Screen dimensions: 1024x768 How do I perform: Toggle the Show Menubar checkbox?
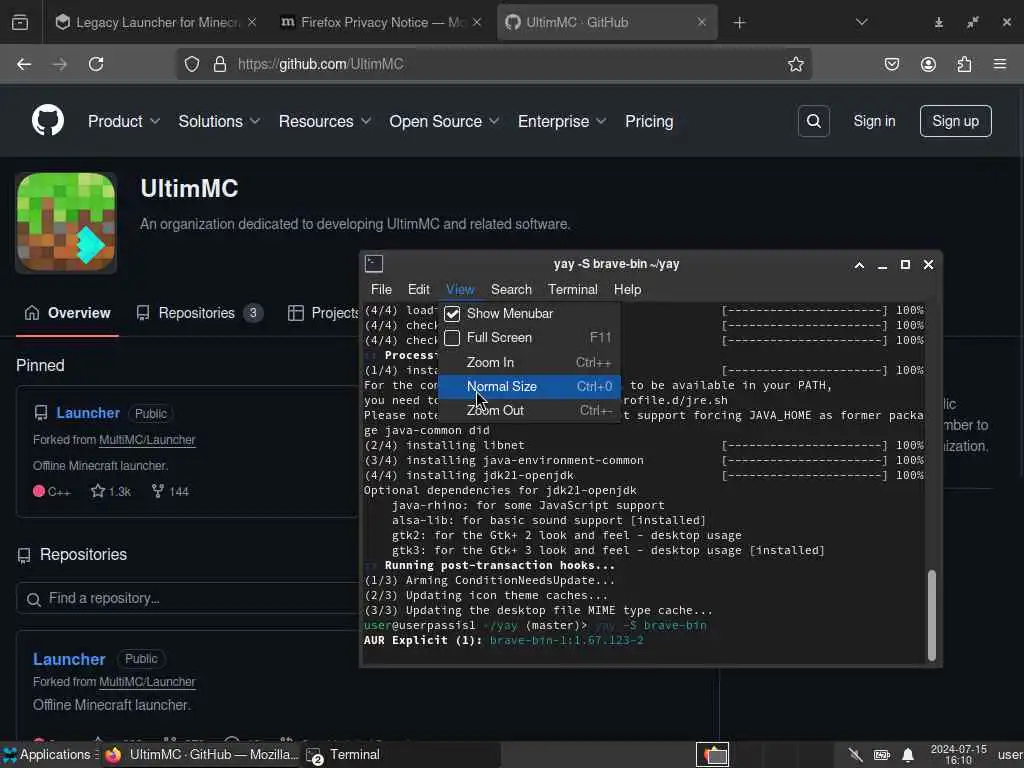(452, 313)
